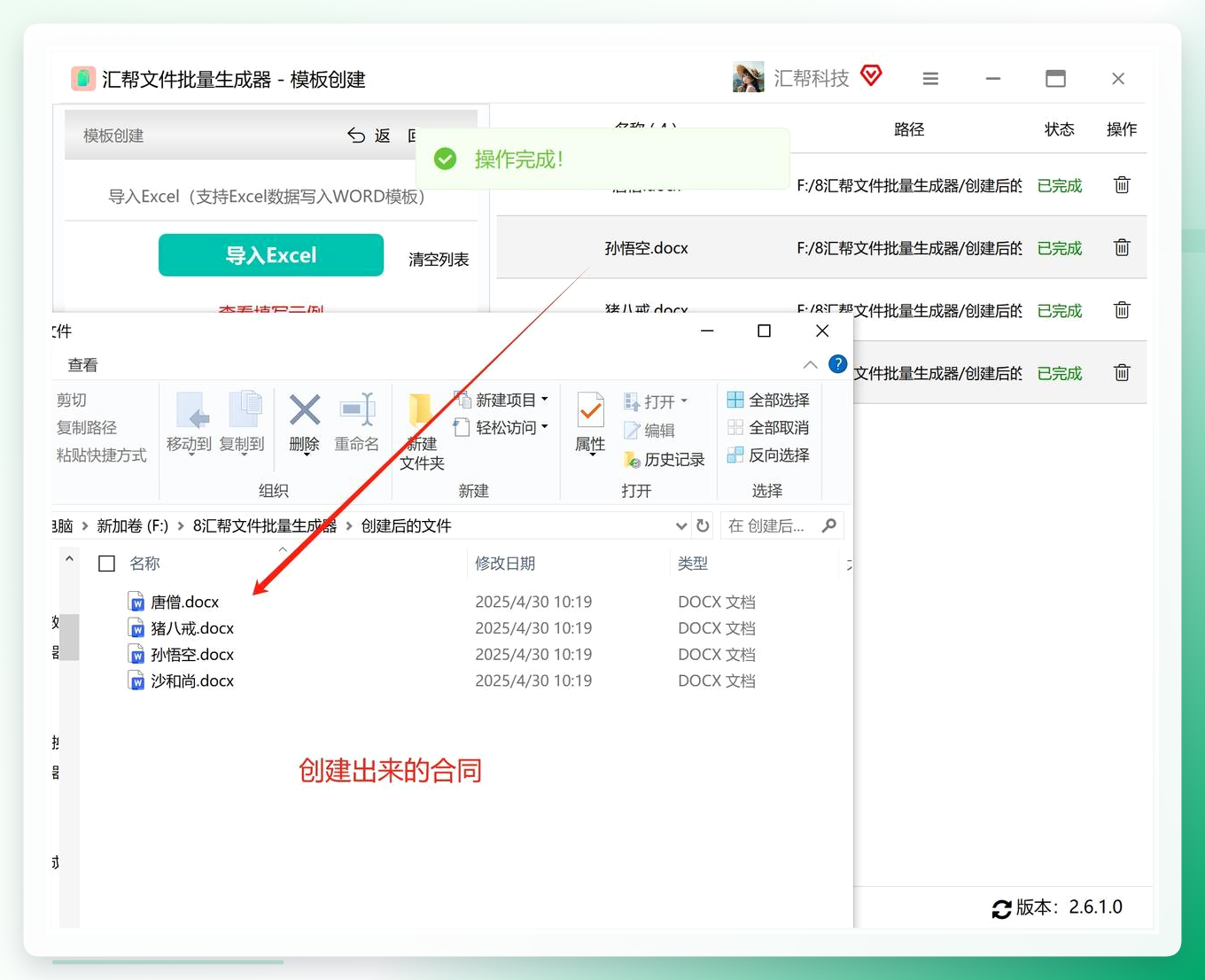Viewport: 1205px width, 980px height.
Task: Open the address bar history dropdown arrow
Action: (x=681, y=525)
